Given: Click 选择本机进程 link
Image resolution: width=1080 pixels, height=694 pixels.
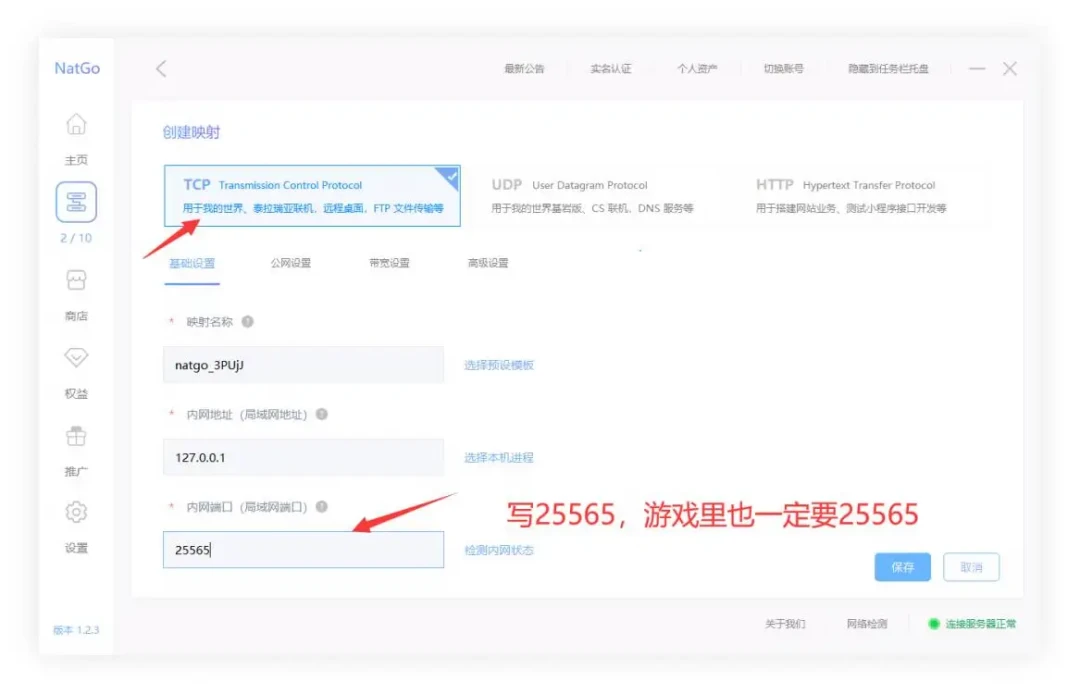Looking at the screenshot, I should coord(499,457).
